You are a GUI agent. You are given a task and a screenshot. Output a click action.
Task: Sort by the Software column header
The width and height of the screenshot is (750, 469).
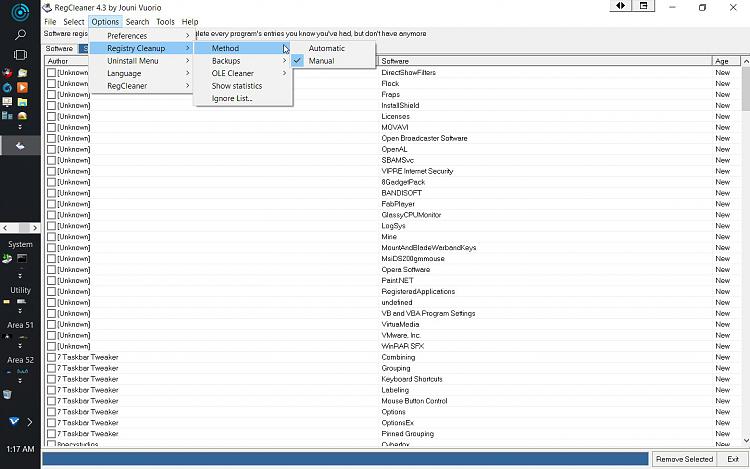tap(544, 61)
